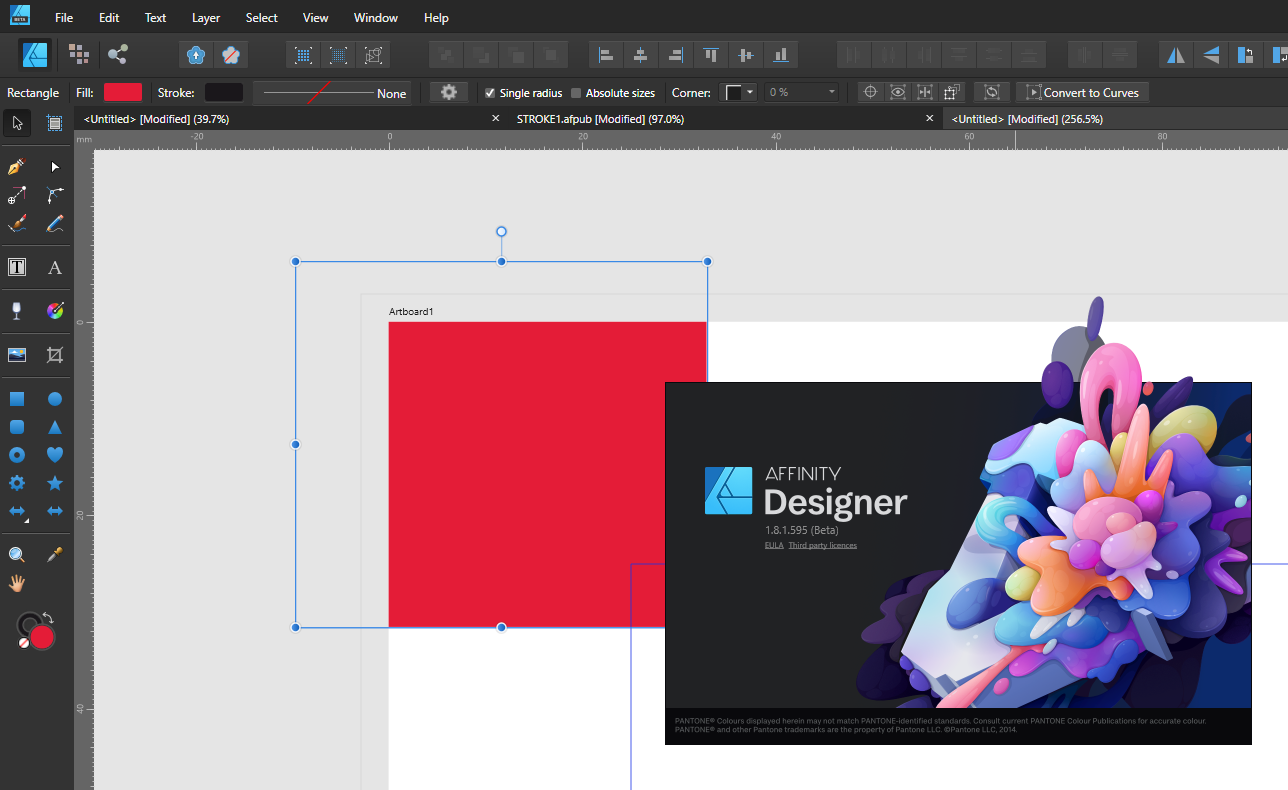This screenshot has width=1288, height=790.
Task: Open the Help menu
Action: (436, 18)
